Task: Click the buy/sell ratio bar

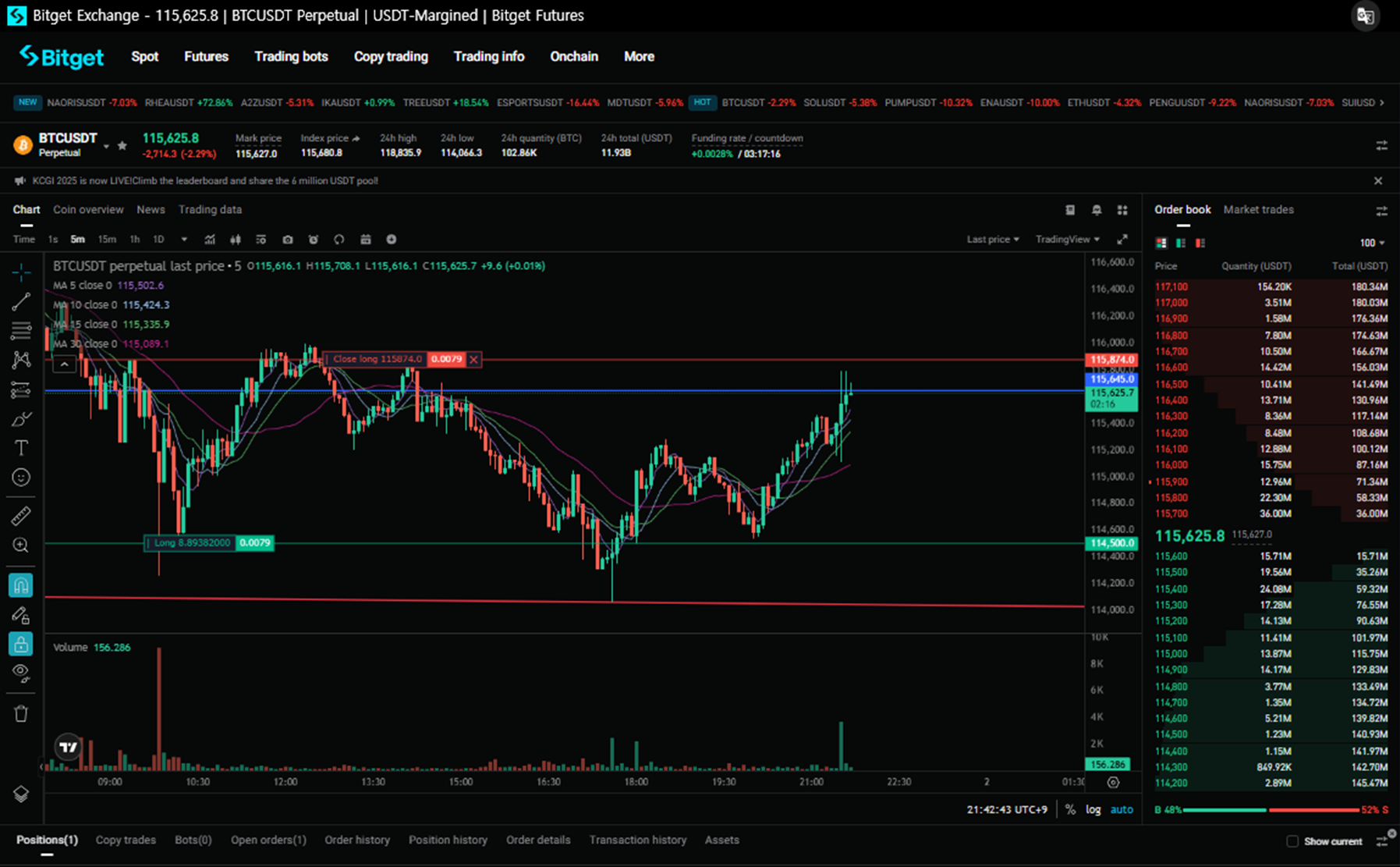Action: pyautogui.click(x=1271, y=810)
